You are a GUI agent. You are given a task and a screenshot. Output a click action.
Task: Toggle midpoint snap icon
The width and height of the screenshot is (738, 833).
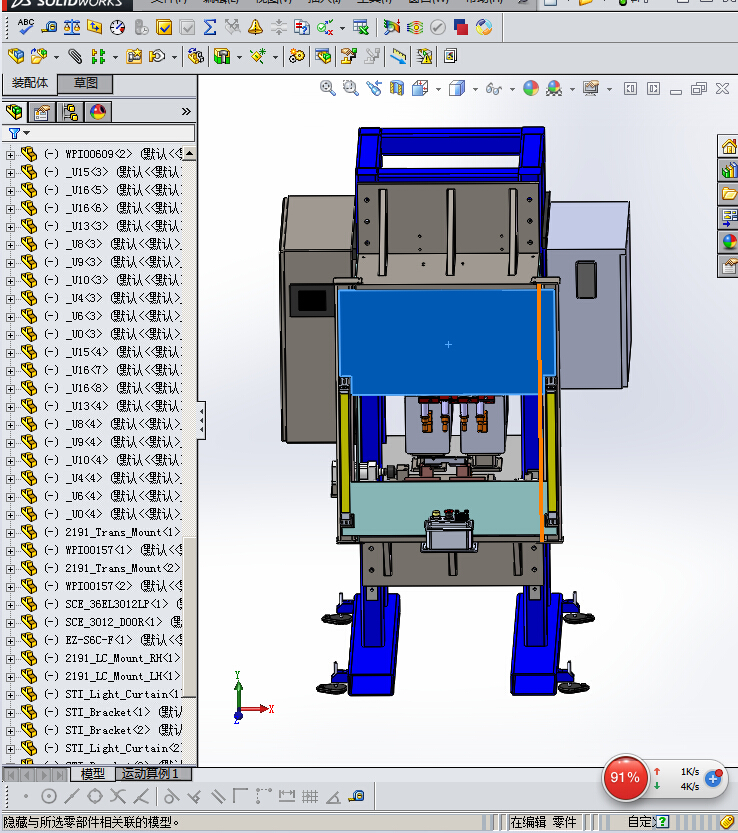(71, 796)
